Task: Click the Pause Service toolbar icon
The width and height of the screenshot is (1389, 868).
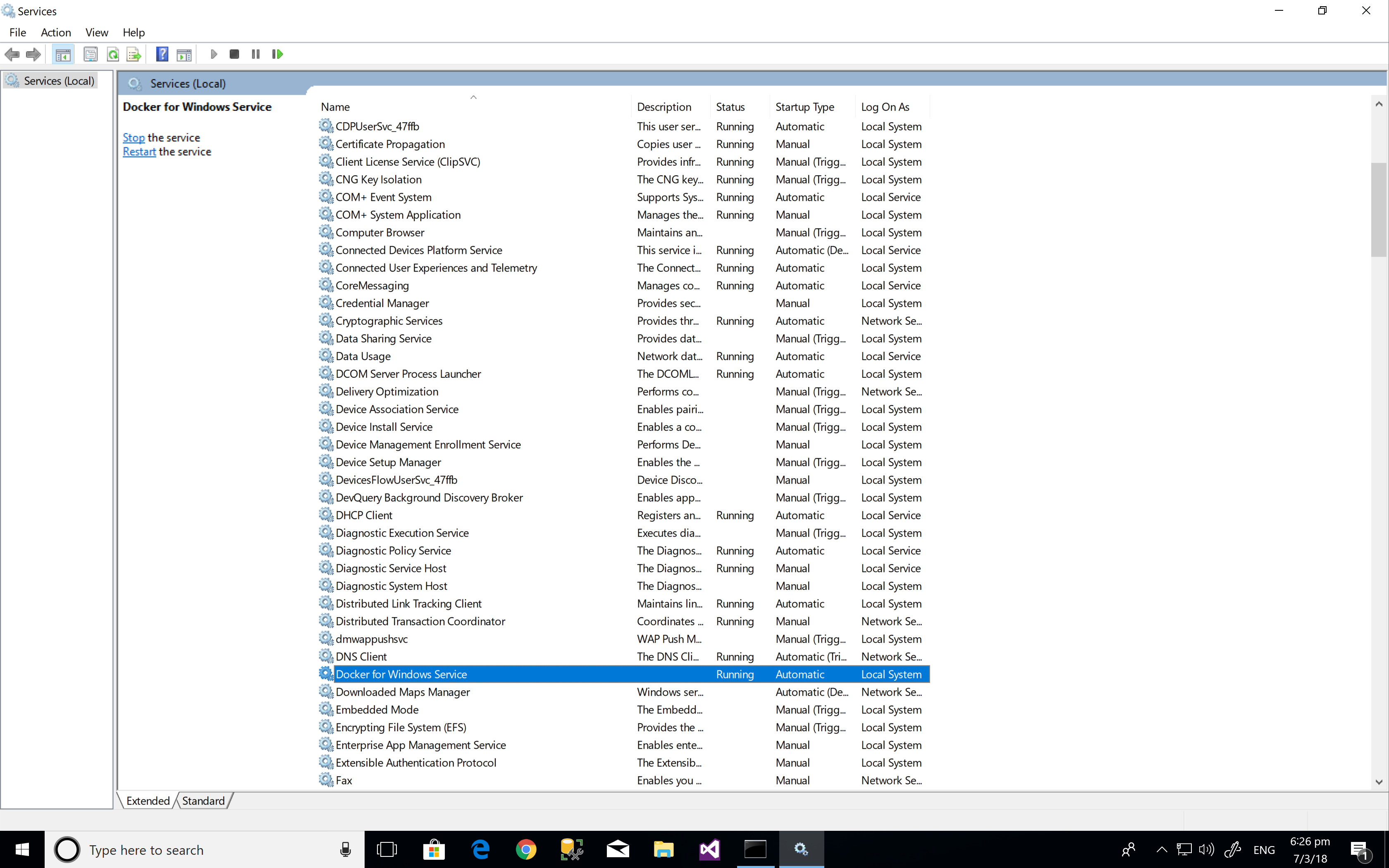Action: (x=256, y=55)
